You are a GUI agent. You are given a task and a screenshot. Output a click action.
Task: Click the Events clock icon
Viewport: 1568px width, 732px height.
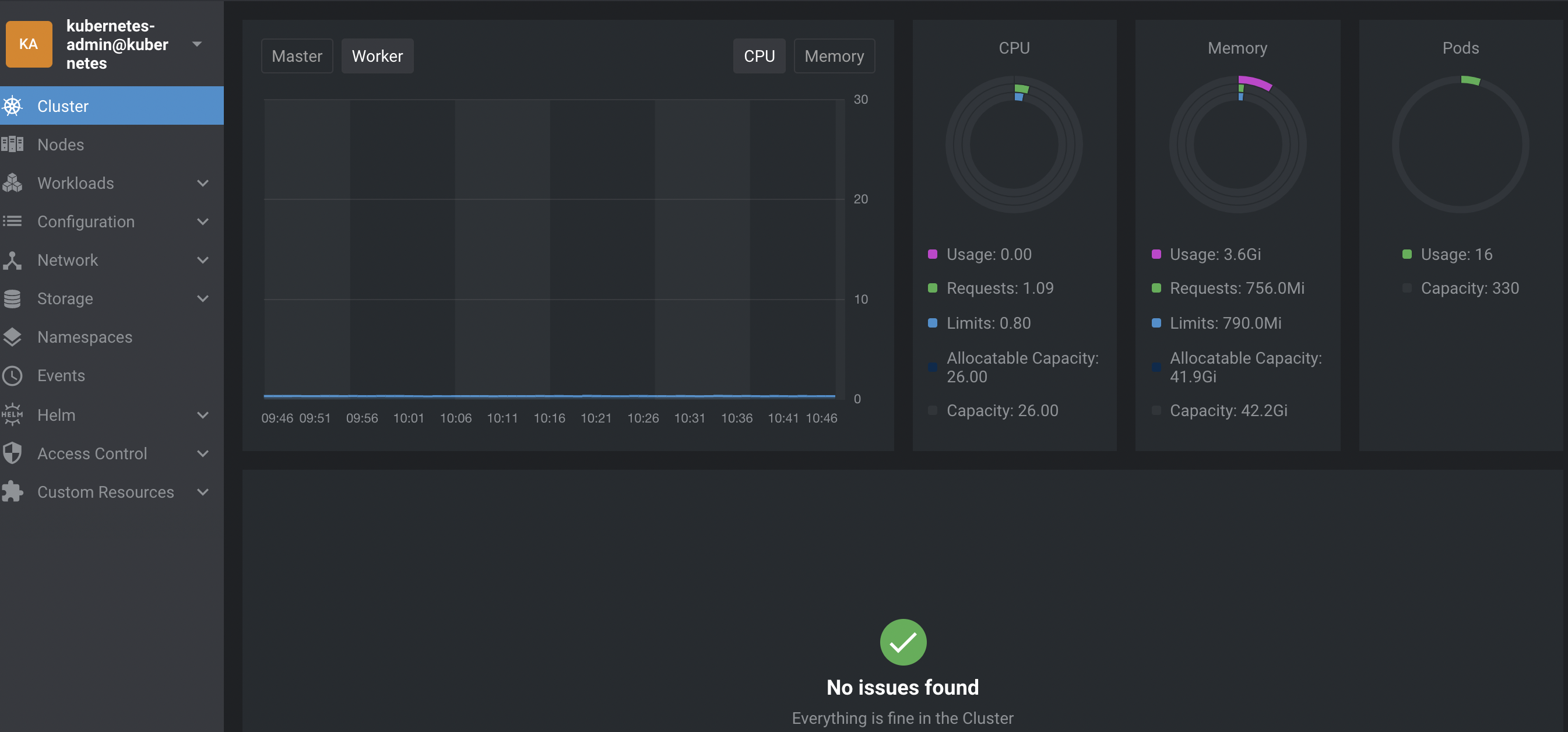[13, 375]
